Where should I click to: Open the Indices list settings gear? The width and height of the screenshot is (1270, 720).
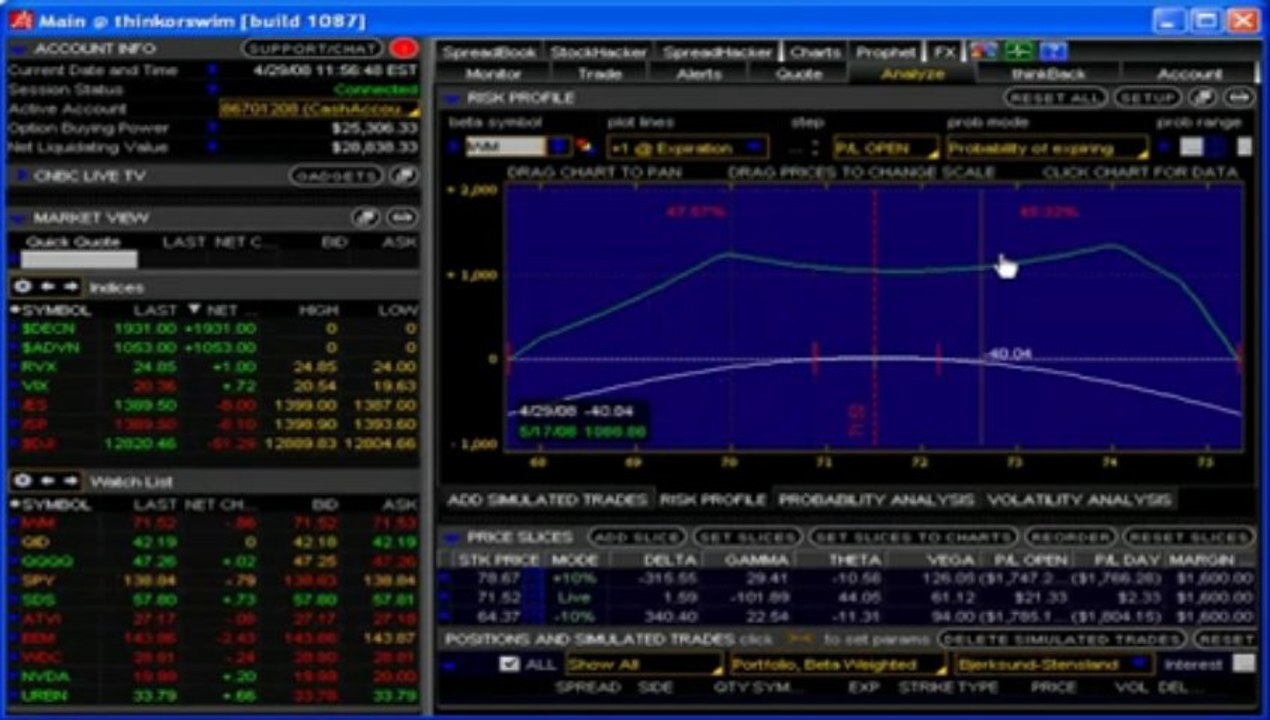[x=22, y=287]
